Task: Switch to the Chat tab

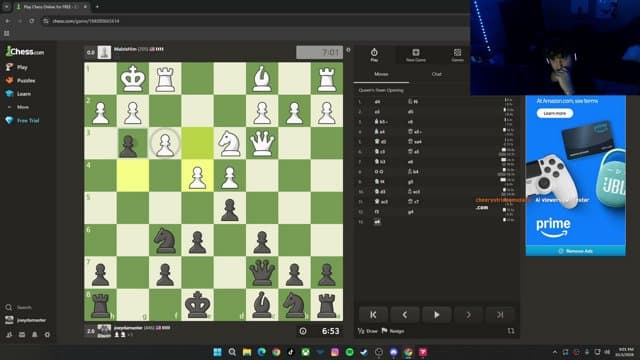Action: [x=437, y=74]
